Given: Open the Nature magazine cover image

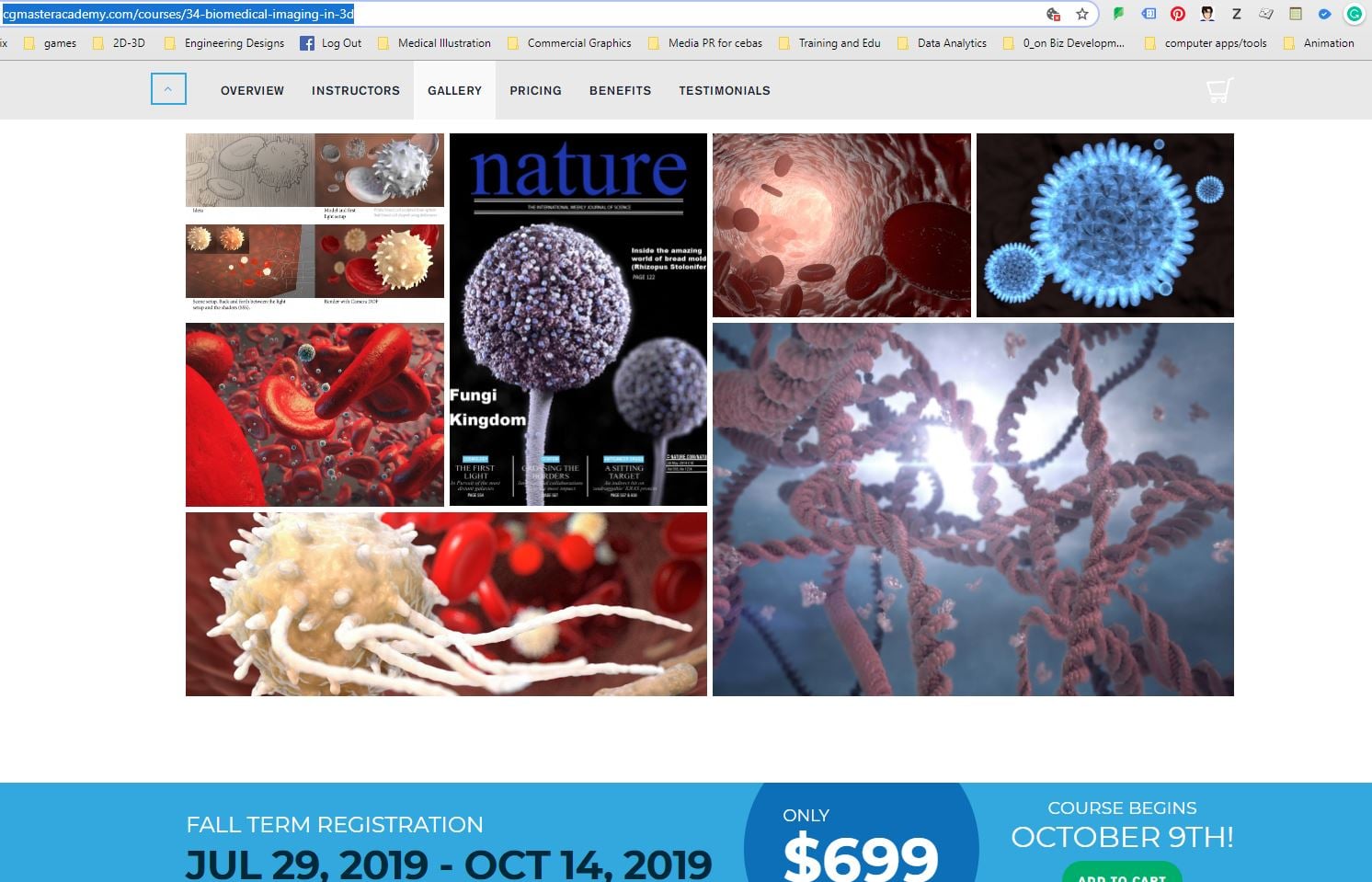Looking at the screenshot, I should tap(578, 319).
